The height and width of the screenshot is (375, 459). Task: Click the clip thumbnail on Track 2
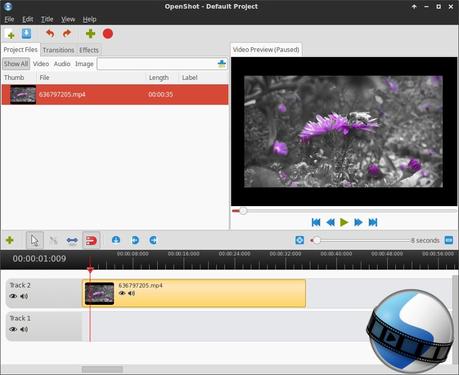[99, 294]
